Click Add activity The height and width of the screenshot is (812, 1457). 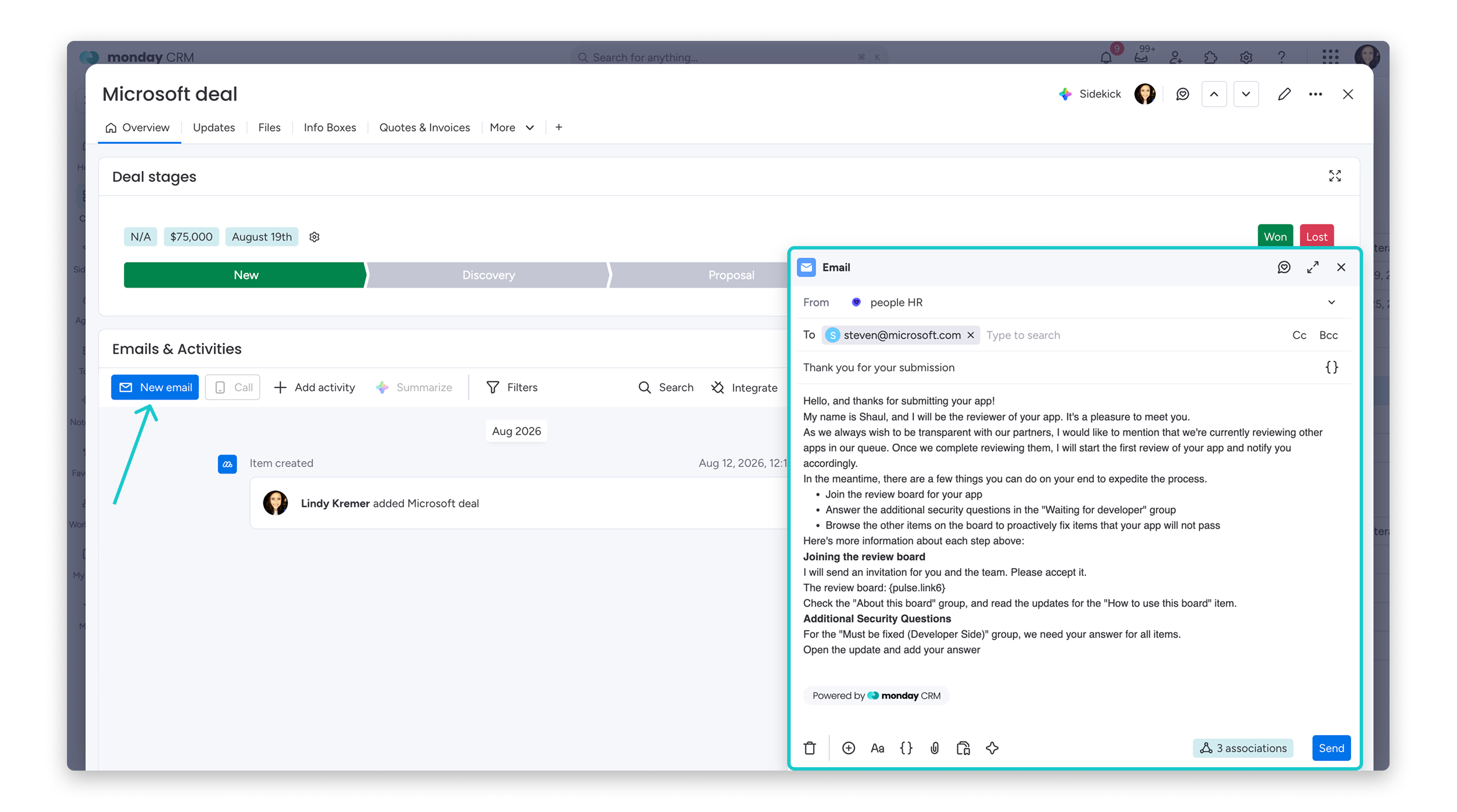(315, 387)
